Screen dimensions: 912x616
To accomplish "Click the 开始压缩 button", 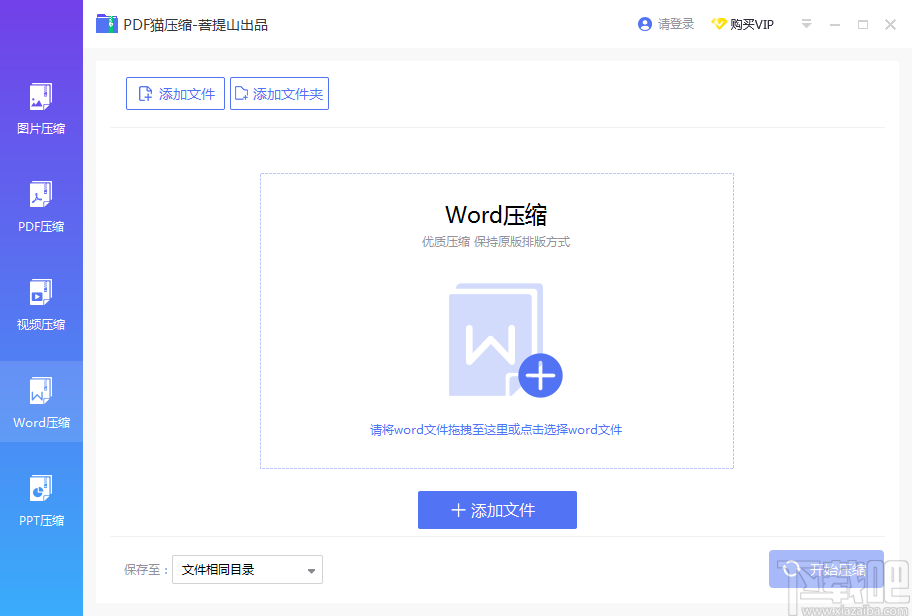I will pos(826,568).
